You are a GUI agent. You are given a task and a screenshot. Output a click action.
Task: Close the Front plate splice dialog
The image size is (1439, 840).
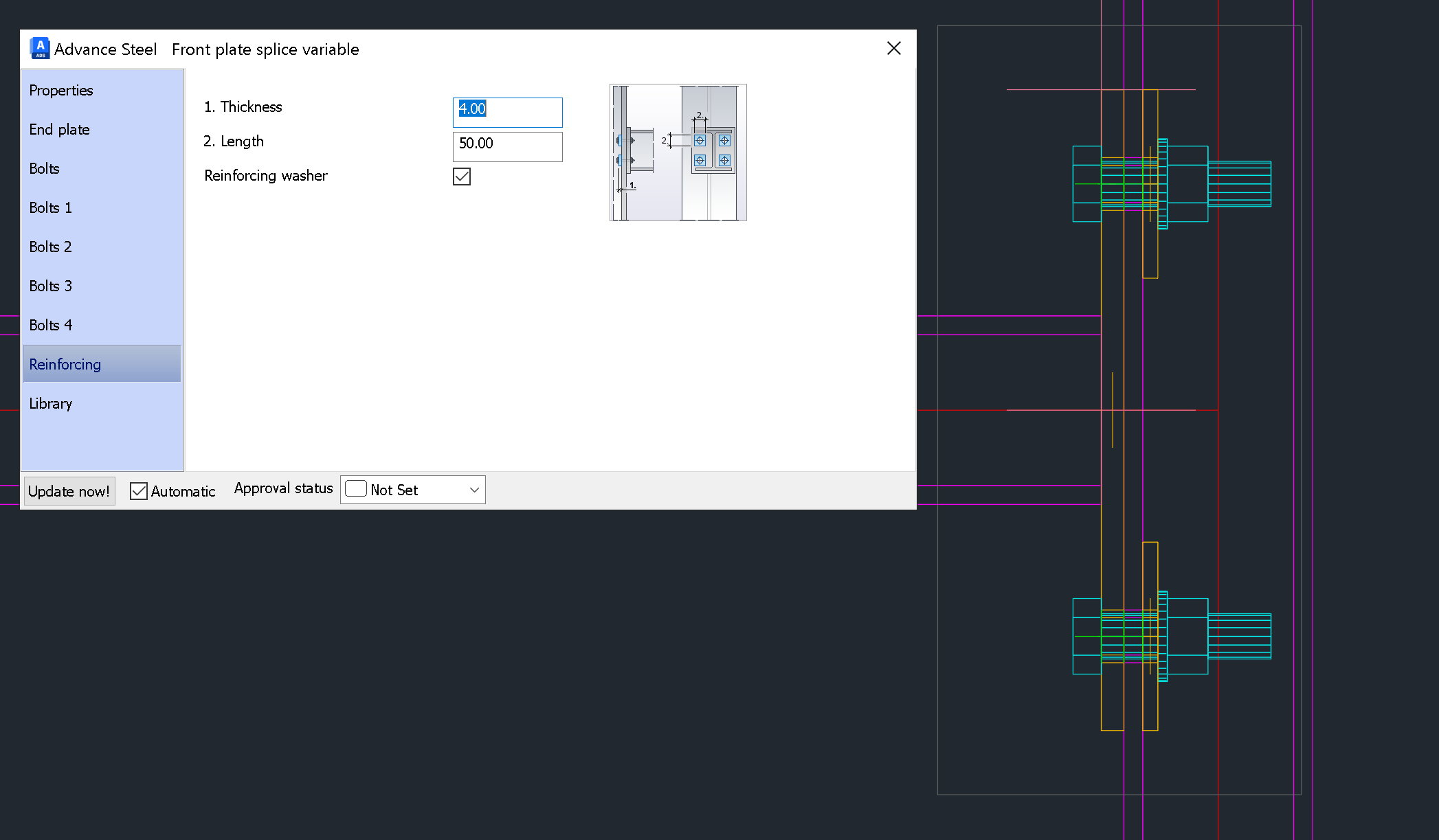point(893,48)
